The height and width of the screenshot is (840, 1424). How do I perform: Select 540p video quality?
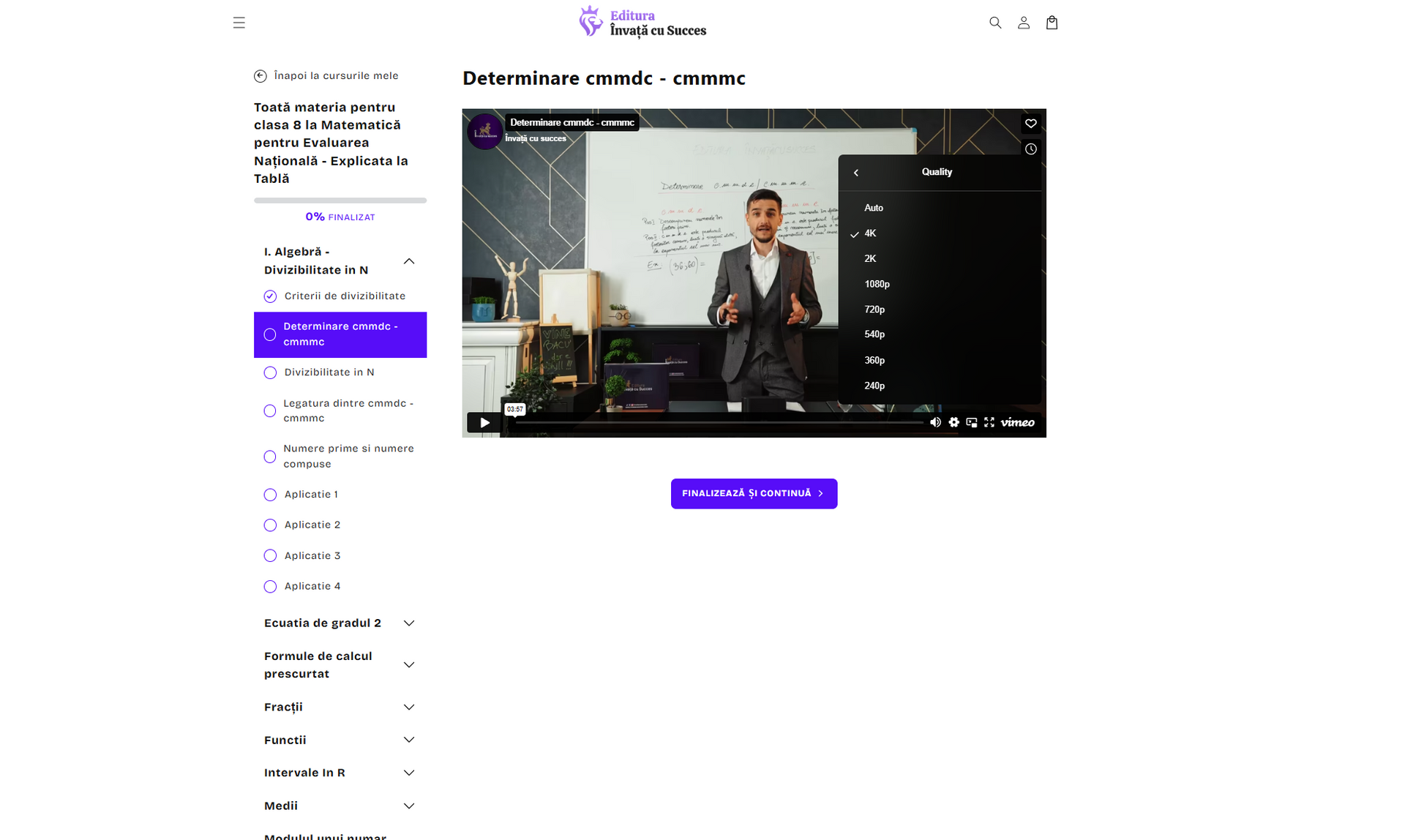[x=939, y=334]
